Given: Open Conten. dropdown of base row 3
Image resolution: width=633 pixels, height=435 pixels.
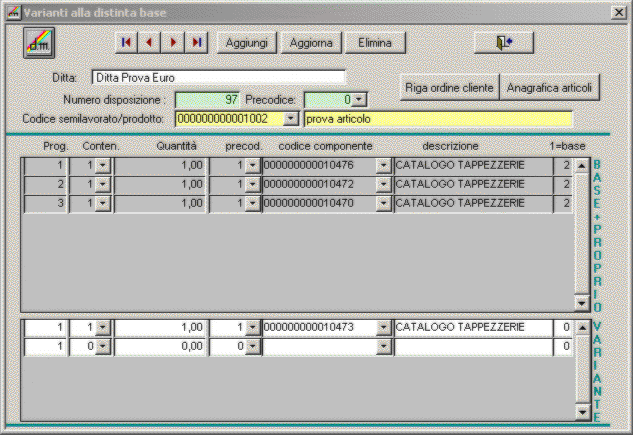Looking at the screenshot, I should click(103, 203).
